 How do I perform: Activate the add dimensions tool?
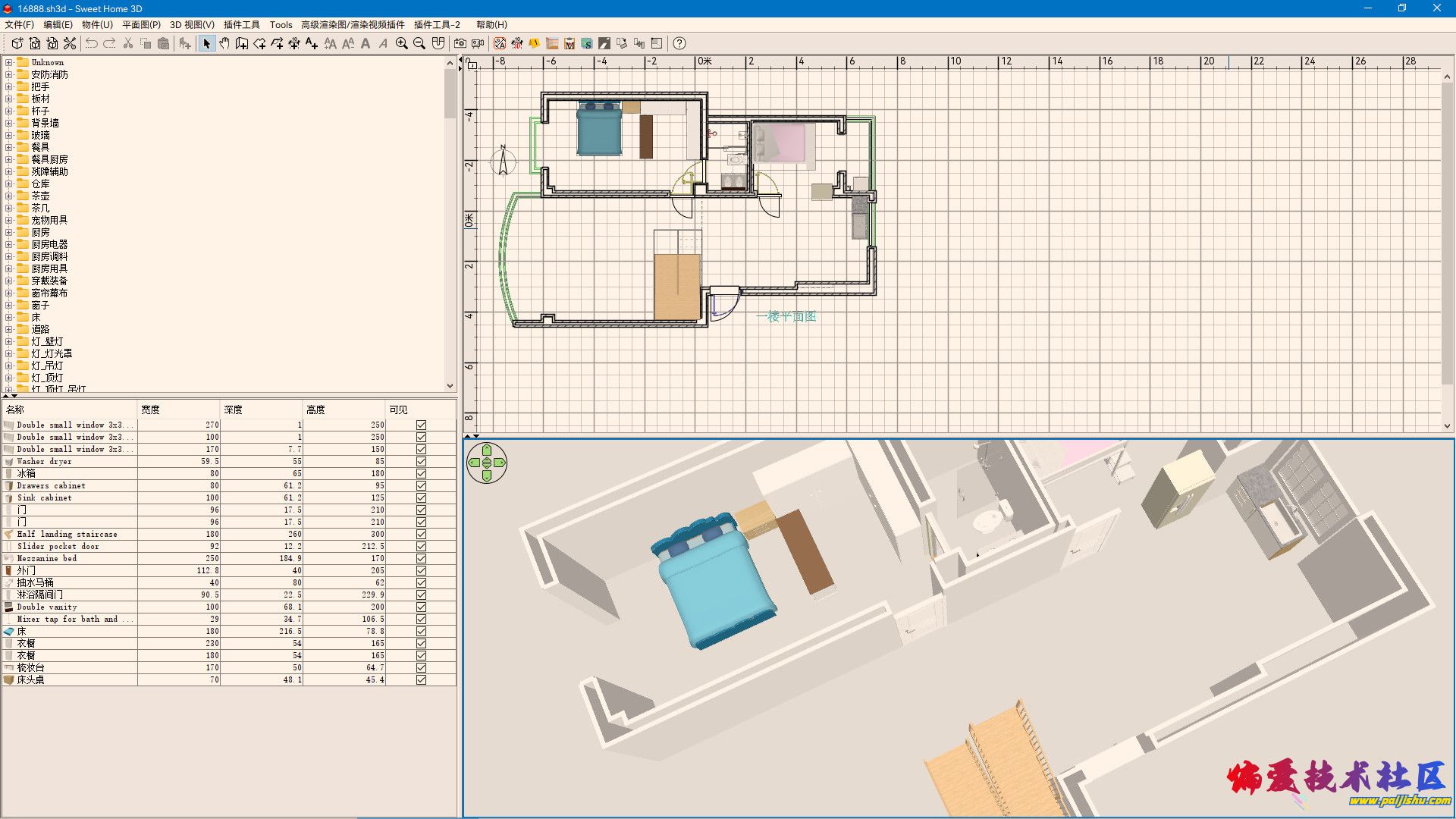click(294, 43)
